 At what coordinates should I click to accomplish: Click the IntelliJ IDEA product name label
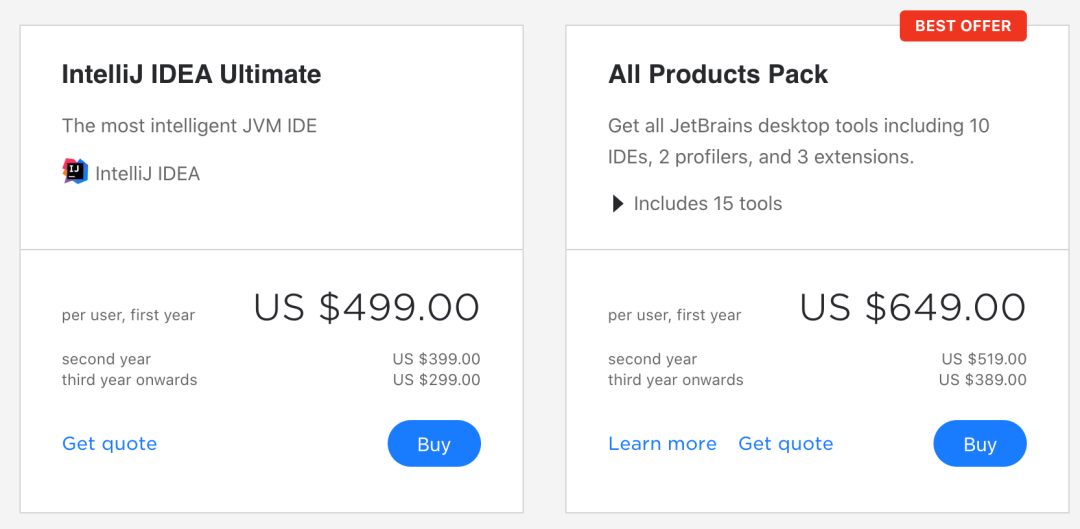click(x=147, y=174)
